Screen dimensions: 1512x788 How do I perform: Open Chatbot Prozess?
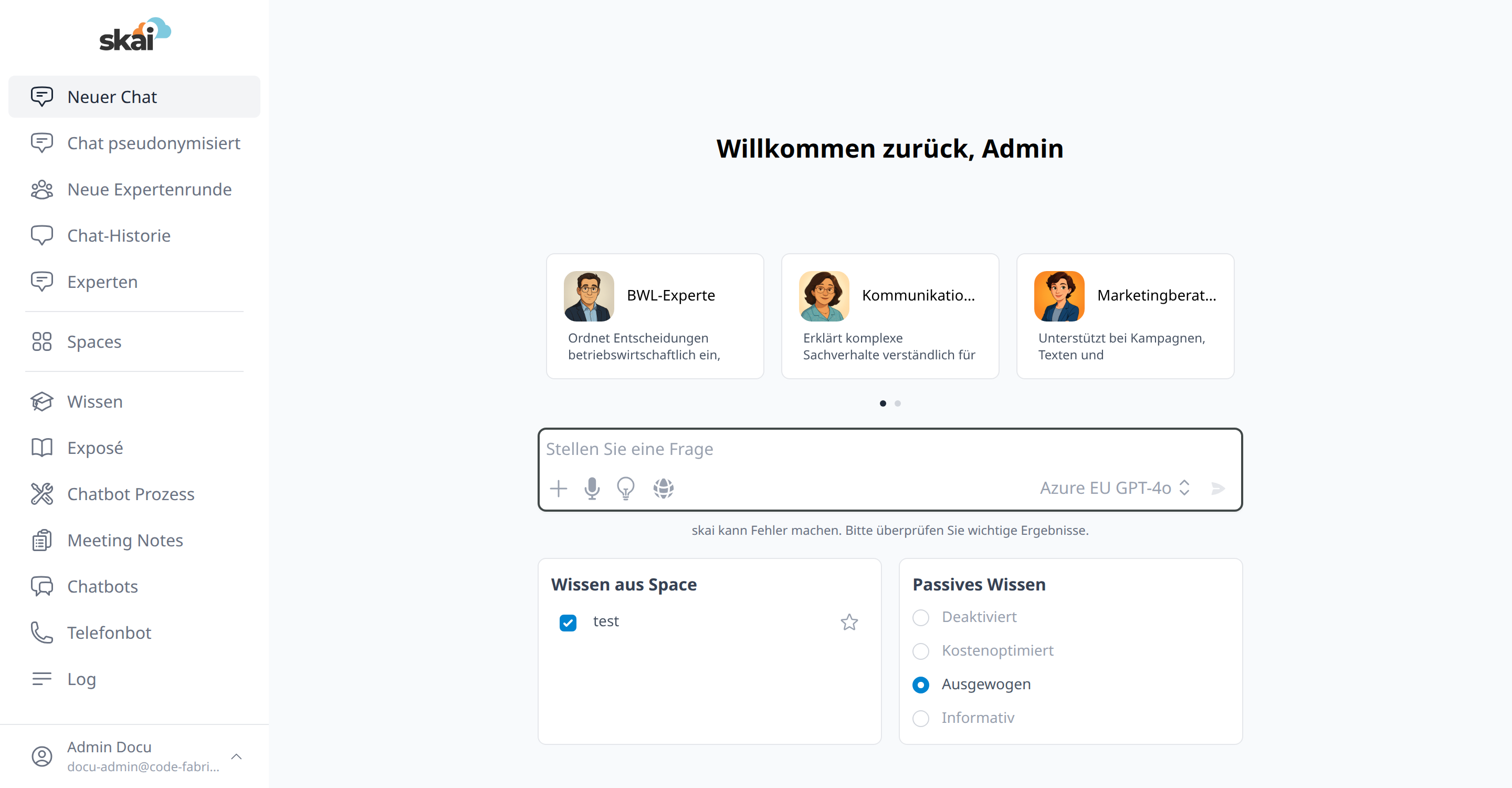tap(134, 494)
